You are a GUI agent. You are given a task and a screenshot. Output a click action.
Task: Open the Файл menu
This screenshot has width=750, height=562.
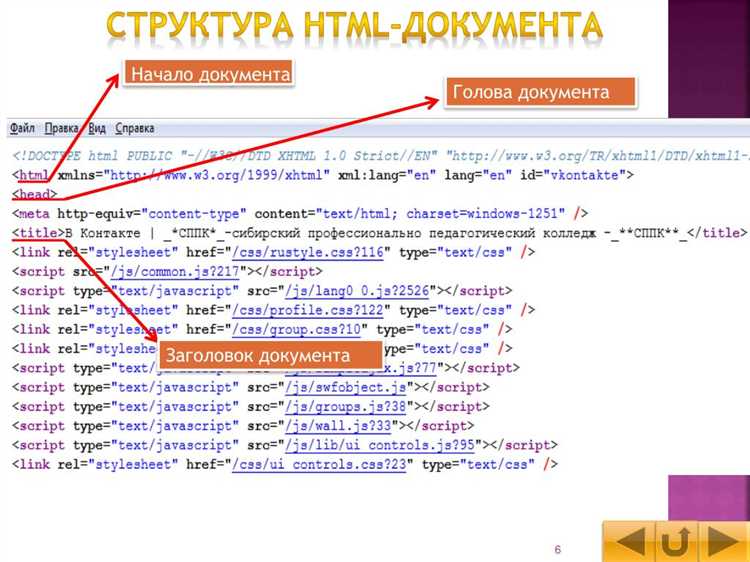(x=22, y=128)
